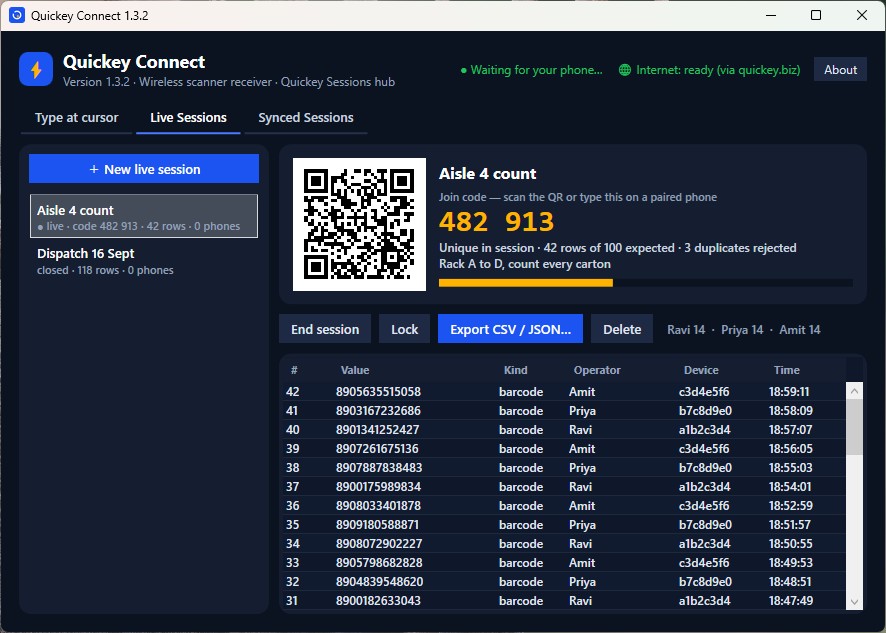Click barcode value 8904839548620
The image size is (886, 633).
[x=379, y=582]
